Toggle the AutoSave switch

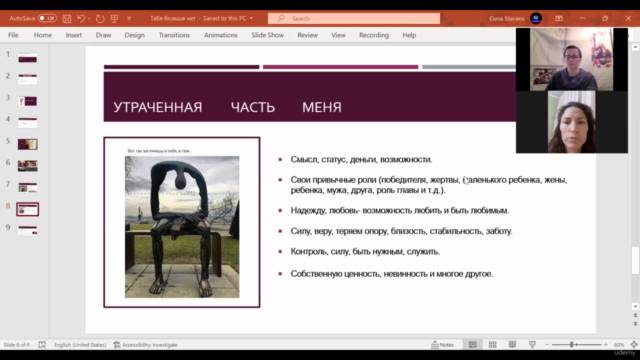[47, 18]
